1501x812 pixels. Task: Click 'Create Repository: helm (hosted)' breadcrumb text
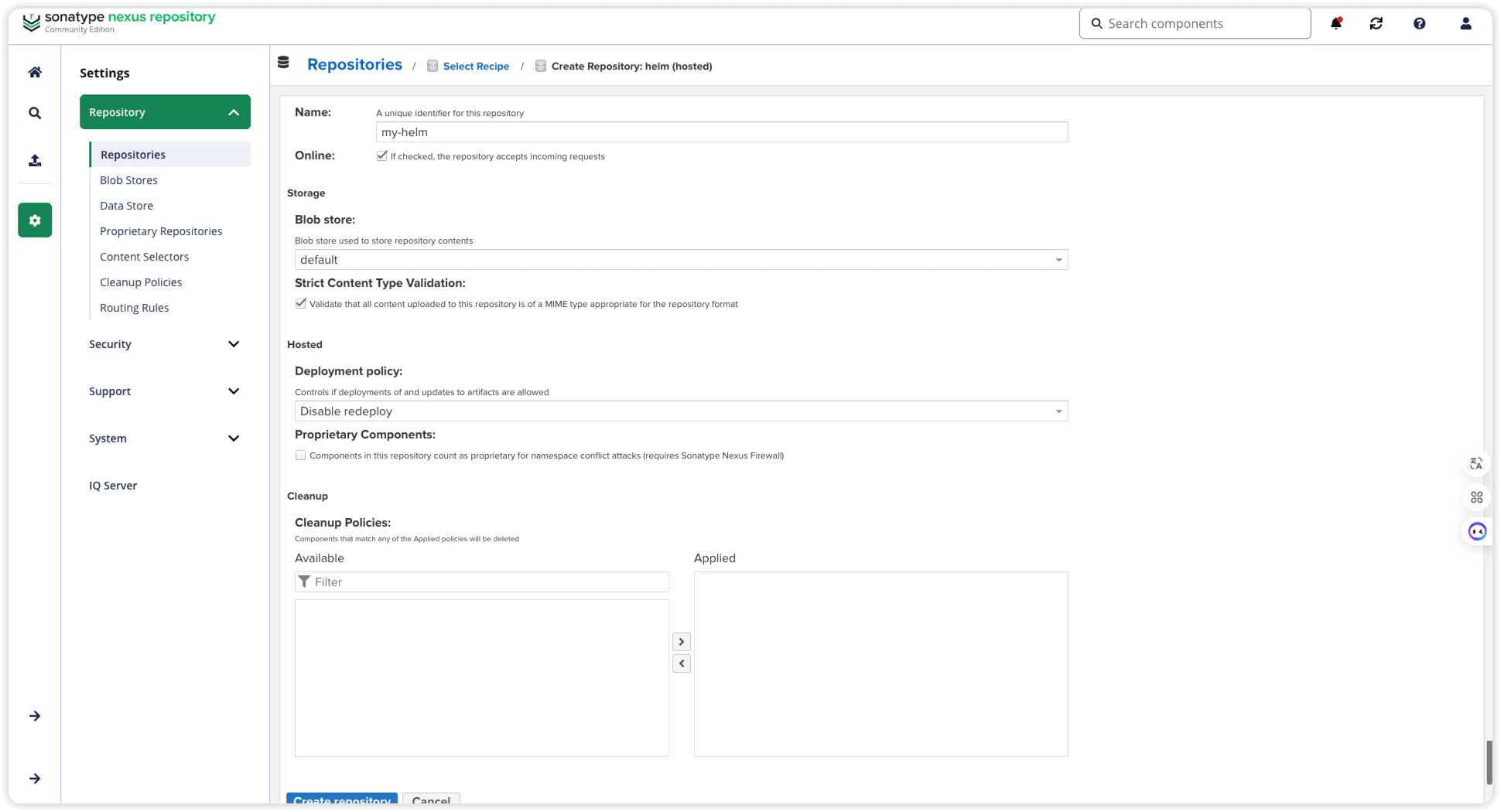[x=631, y=67]
